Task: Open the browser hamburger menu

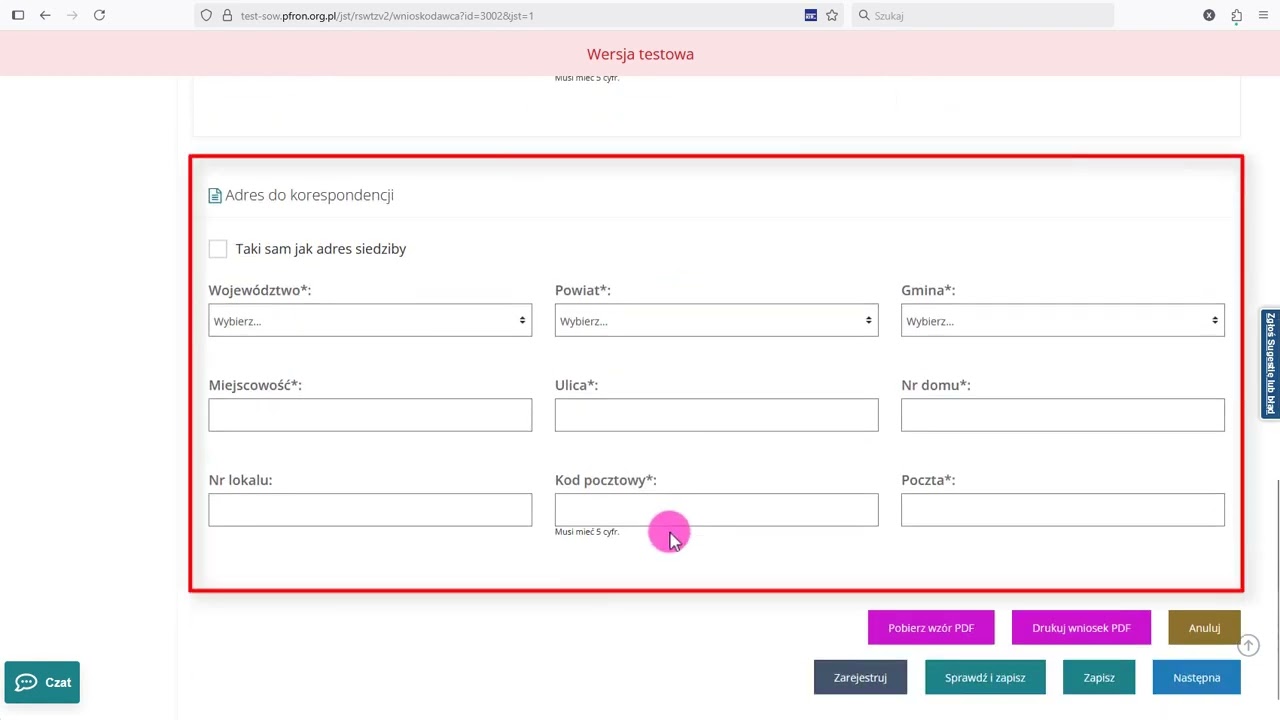Action: pyautogui.click(x=1264, y=16)
